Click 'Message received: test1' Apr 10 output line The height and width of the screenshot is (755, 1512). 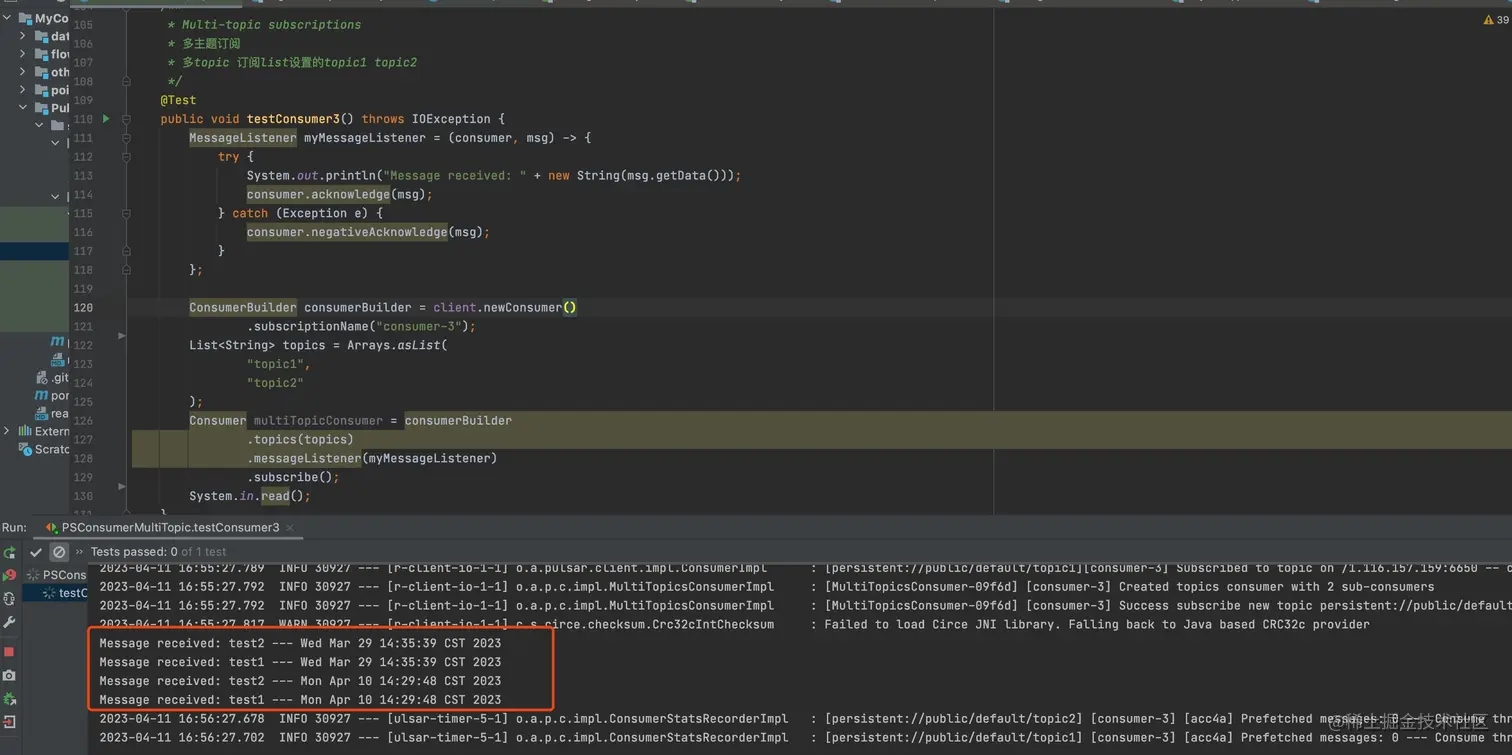pos(300,700)
